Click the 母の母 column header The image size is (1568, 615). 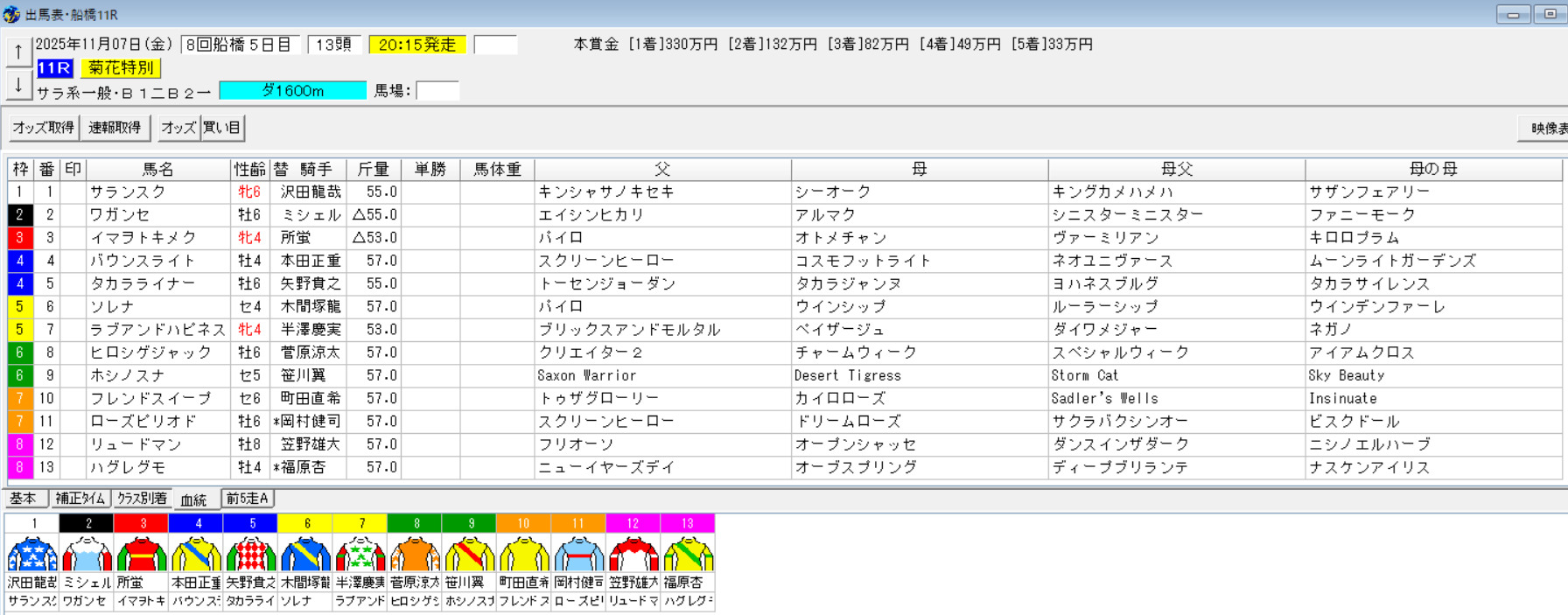click(1433, 170)
